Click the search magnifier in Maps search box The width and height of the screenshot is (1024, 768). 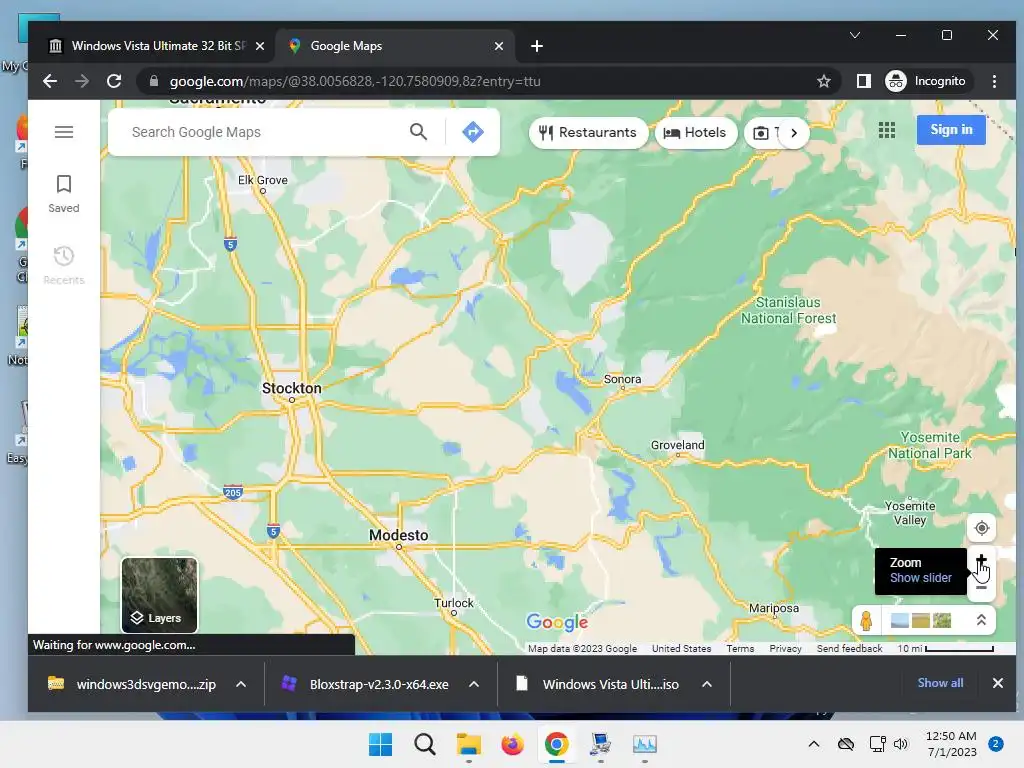(x=419, y=132)
